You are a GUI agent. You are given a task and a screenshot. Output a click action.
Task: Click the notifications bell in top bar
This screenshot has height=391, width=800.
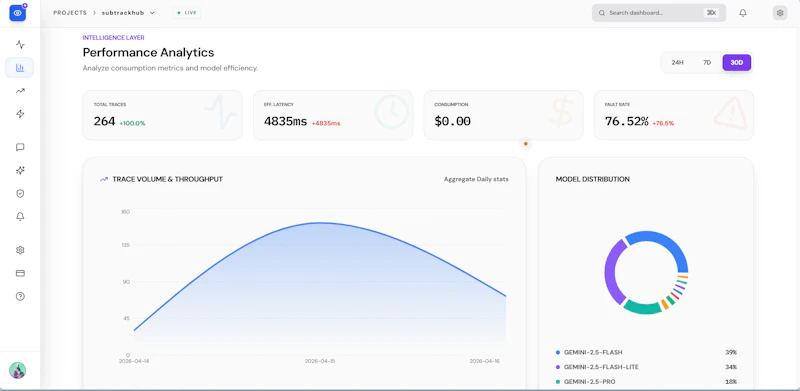pos(743,13)
